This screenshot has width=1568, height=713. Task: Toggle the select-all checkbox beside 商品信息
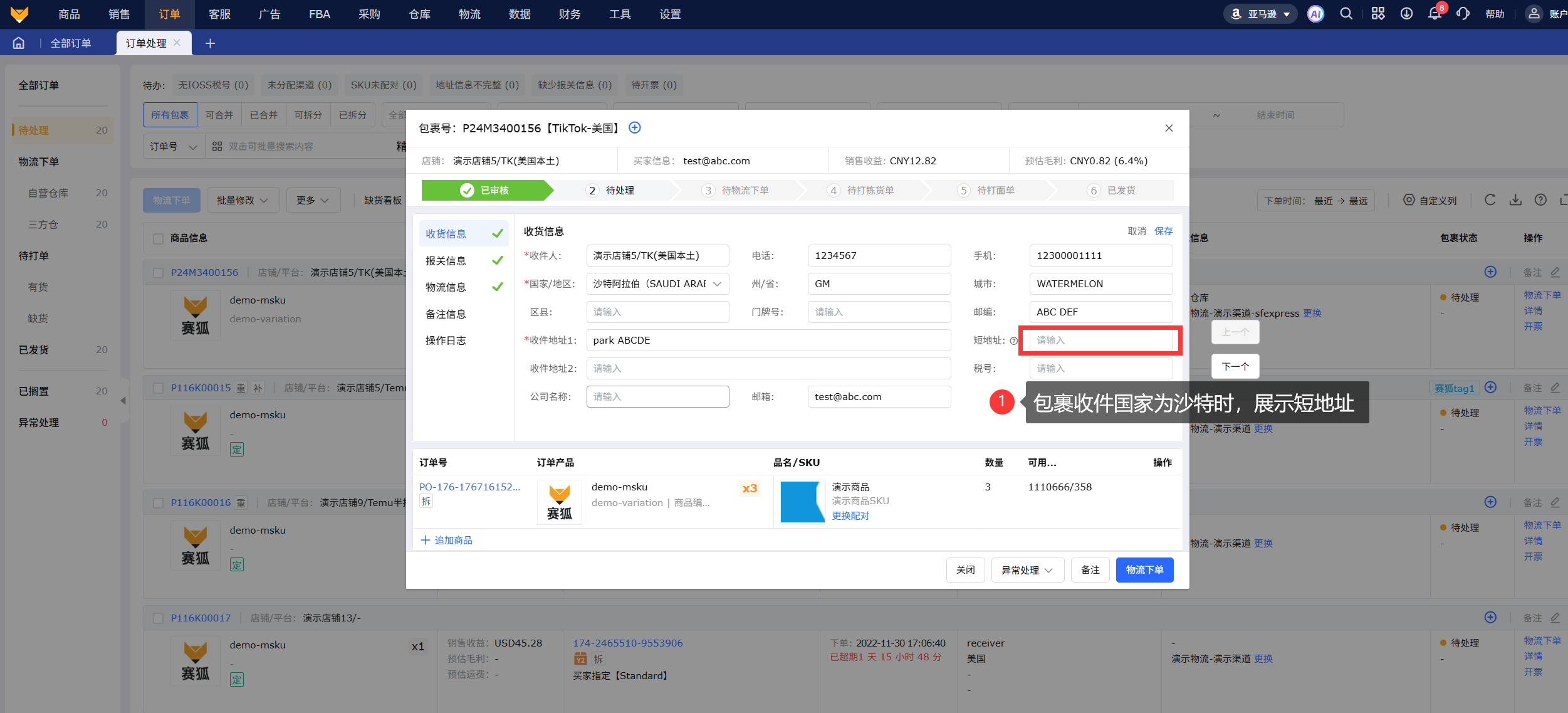(159, 238)
